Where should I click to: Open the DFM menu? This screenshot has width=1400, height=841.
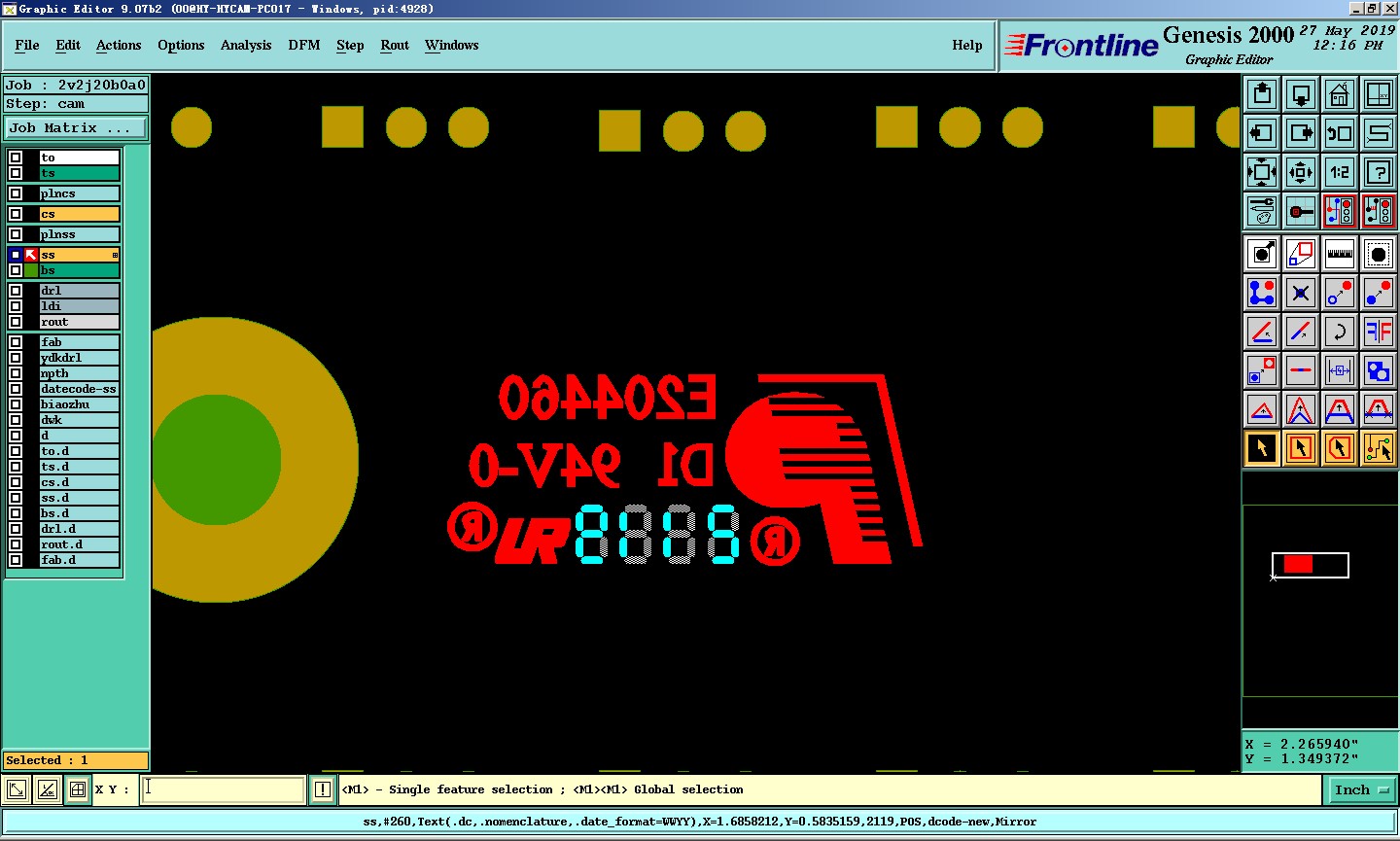pos(304,46)
